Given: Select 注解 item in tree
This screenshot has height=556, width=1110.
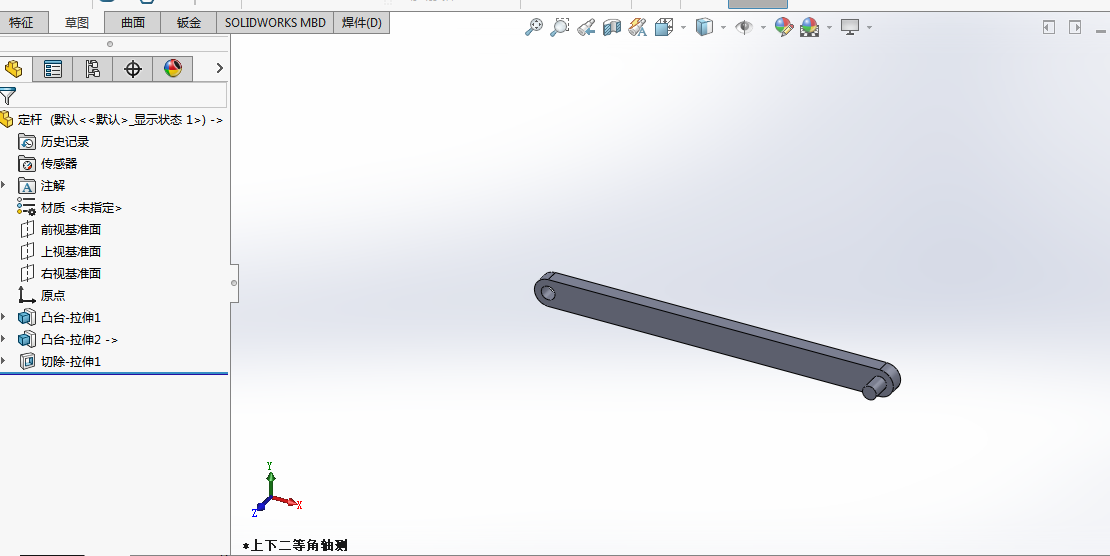Looking at the screenshot, I should click(x=53, y=186).
